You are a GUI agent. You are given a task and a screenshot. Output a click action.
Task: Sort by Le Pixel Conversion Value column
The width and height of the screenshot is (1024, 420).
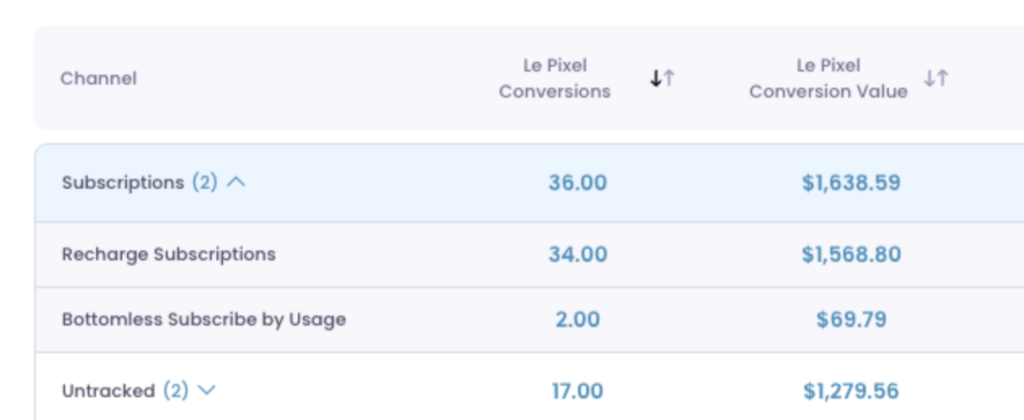click(936, 79)
